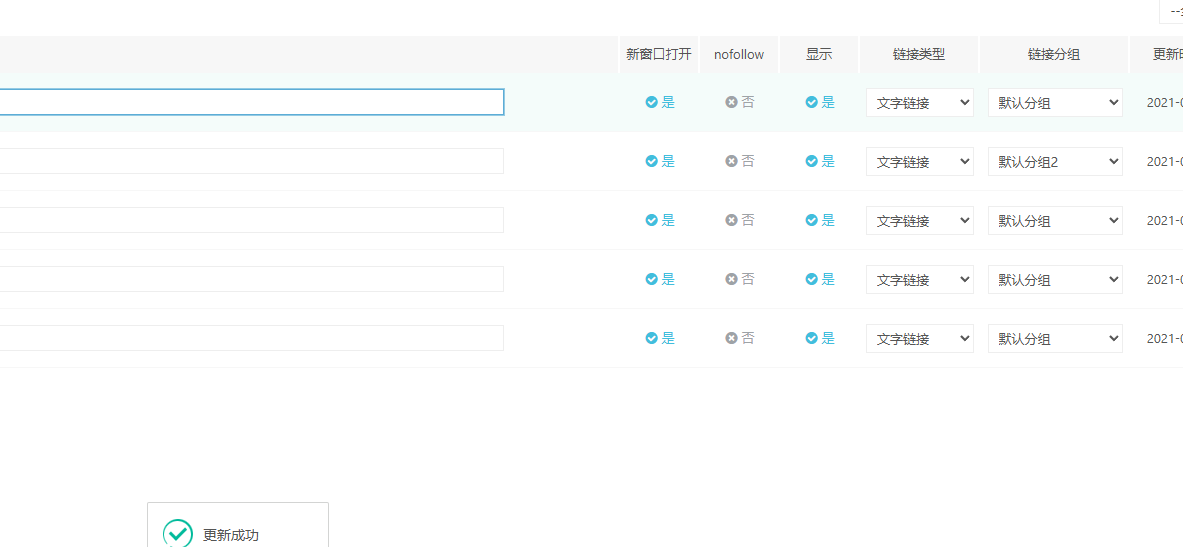
Task: Toggle nofollow 否 in the last row
Action: (x=739, y=338)
